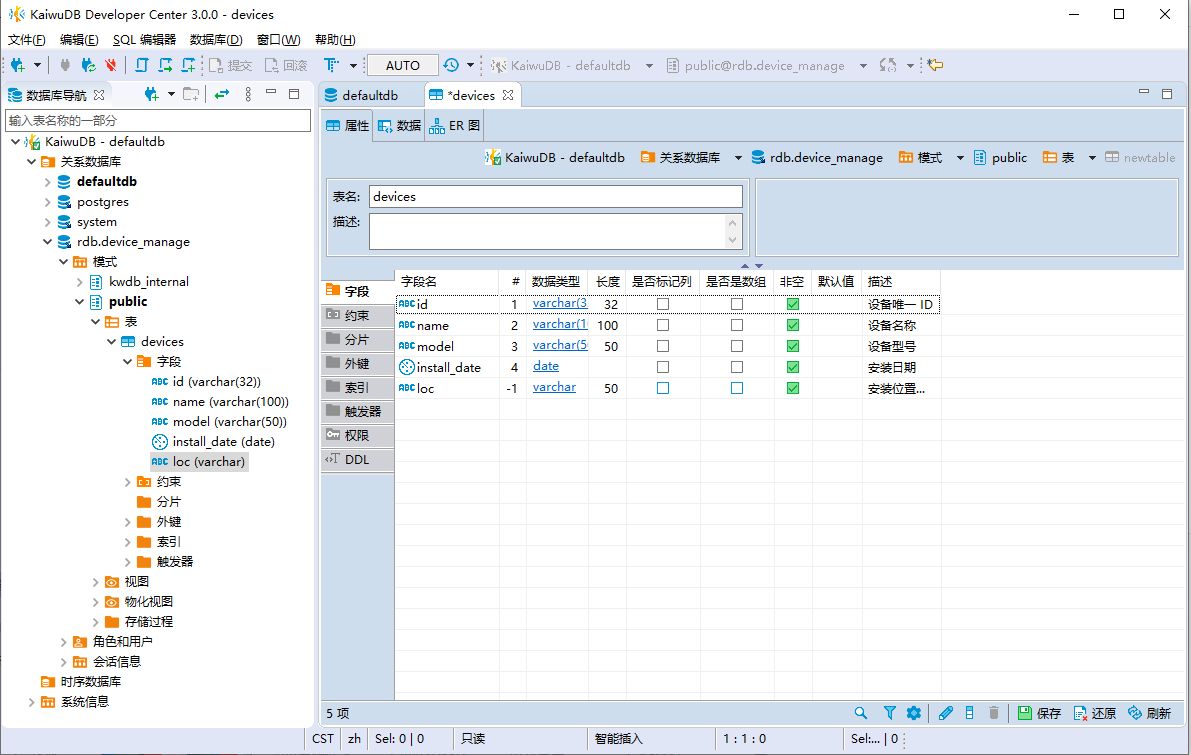Maximize the editor area panel
The width and height of the screenshot is (1191, 755).
coord(1167,94)
